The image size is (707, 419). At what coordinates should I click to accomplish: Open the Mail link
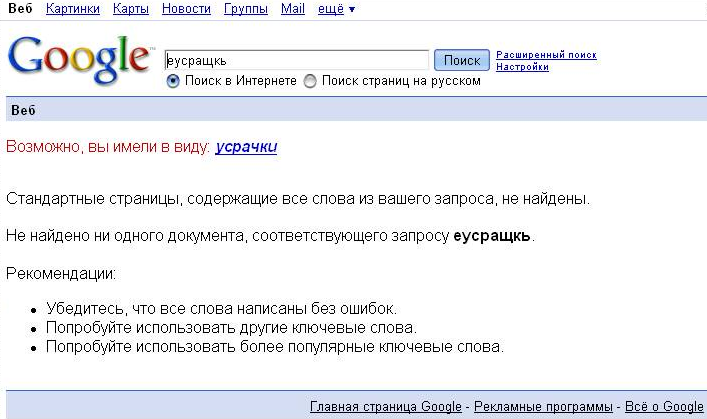293,9
